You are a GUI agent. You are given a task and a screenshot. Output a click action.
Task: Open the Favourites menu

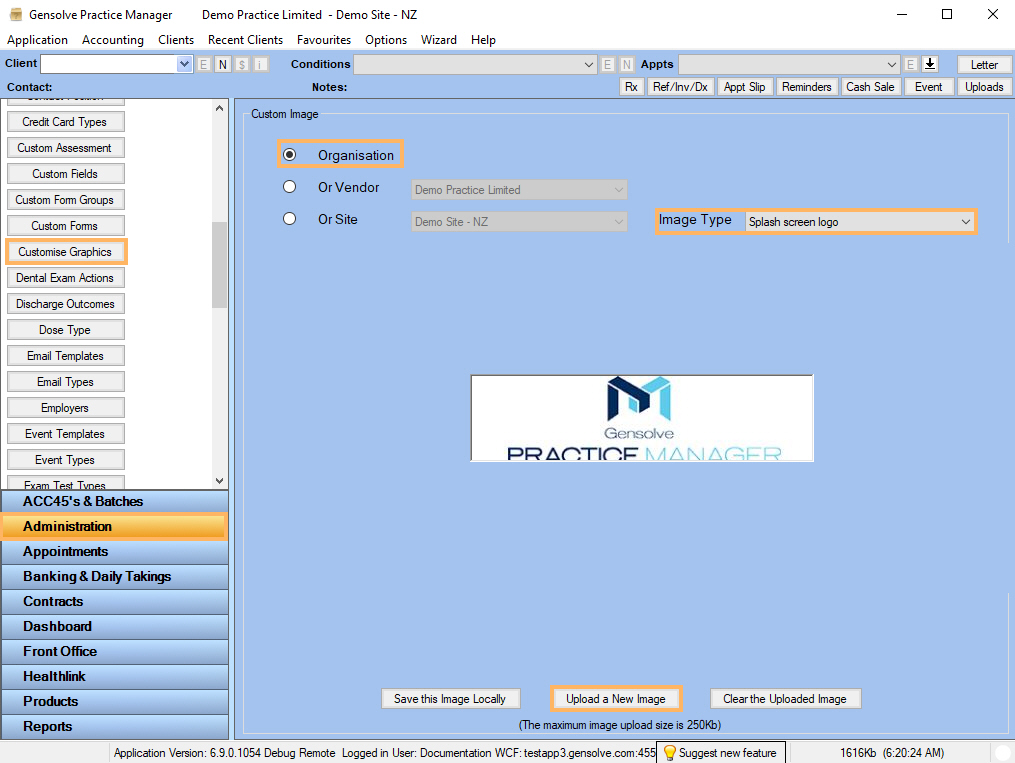point(324,39)
